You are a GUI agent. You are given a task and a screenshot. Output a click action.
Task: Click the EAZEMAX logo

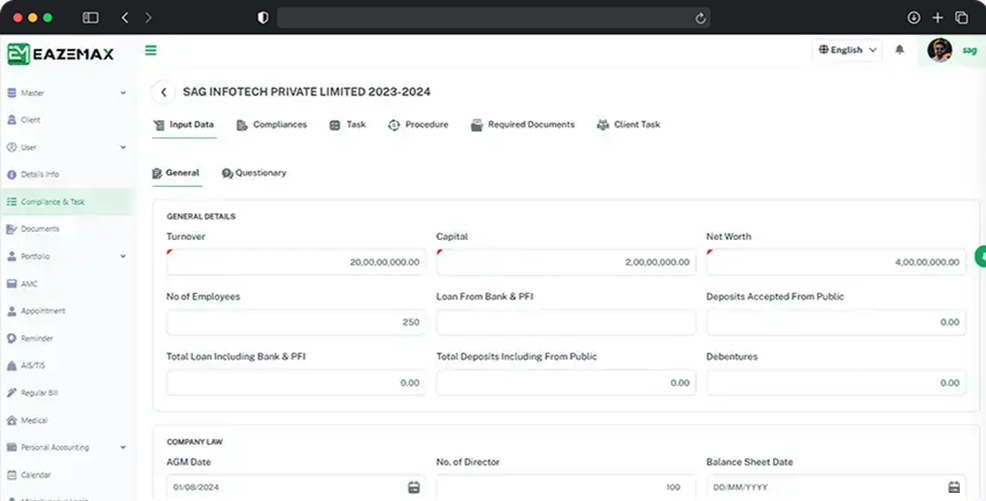(x=60, y=54)
